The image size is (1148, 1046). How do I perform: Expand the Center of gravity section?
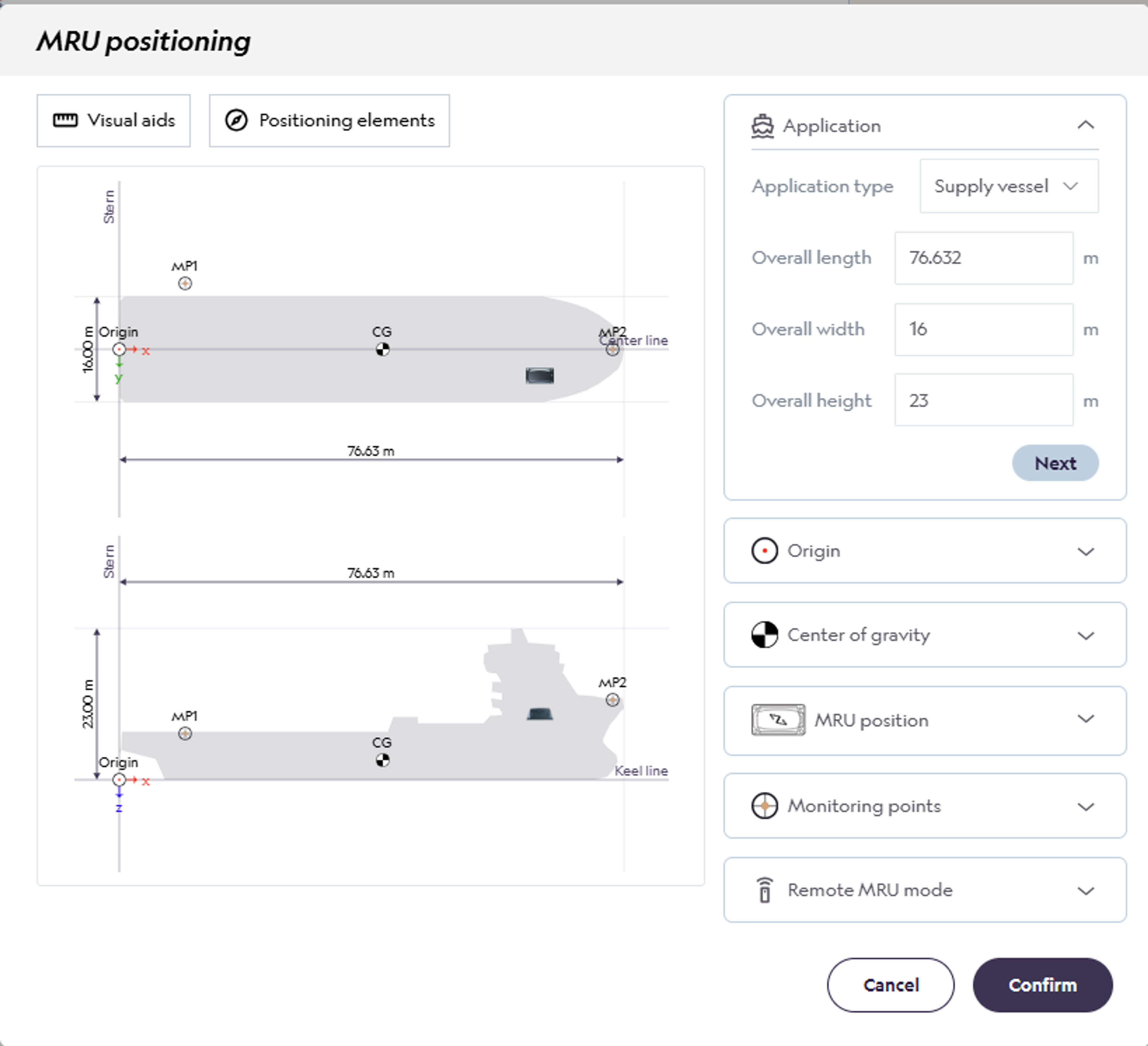[1085, 635]
